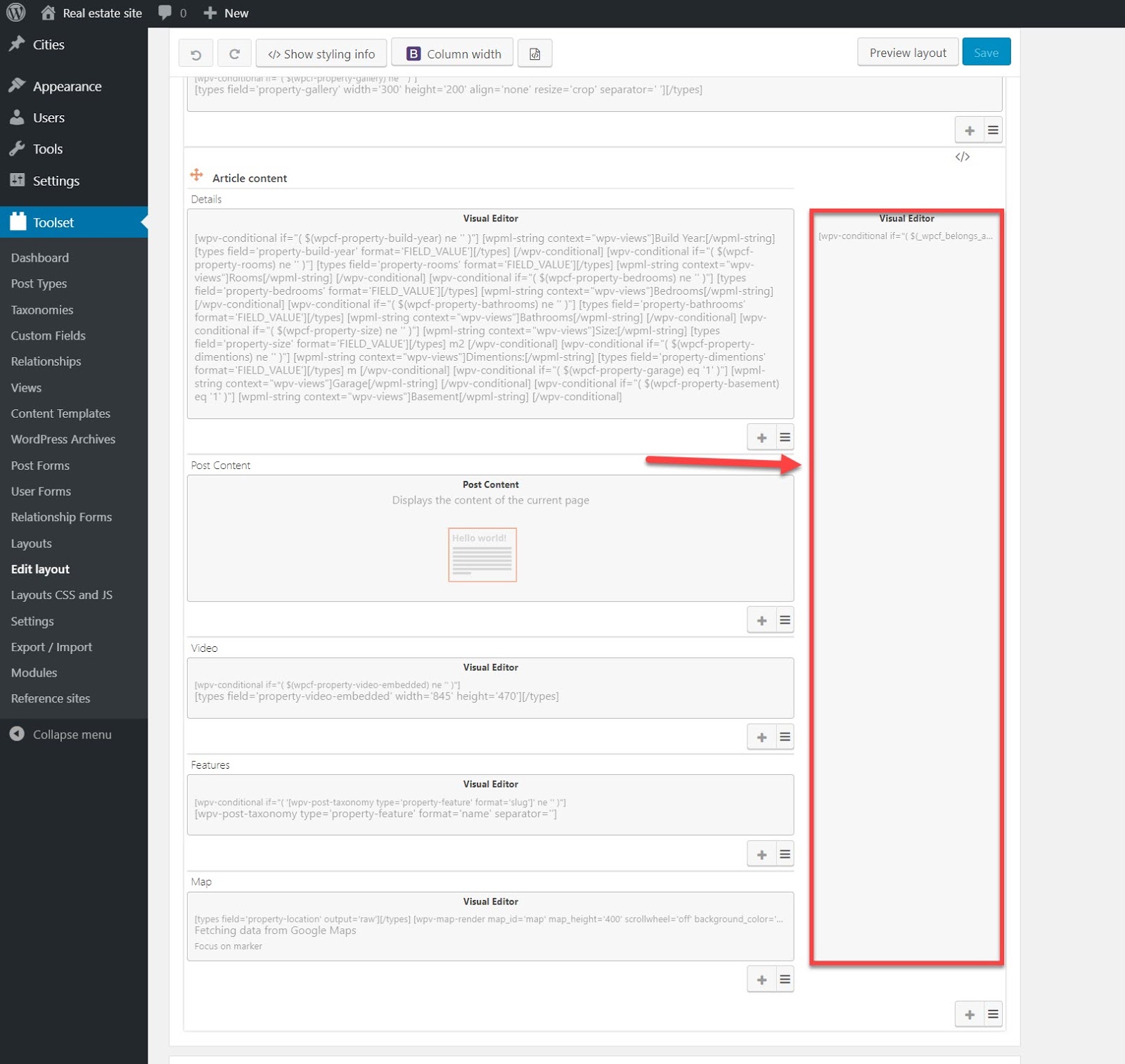Open the WordPress logo menu
The height and width of the screenshot is (1064, 1125).
(16, 13)
